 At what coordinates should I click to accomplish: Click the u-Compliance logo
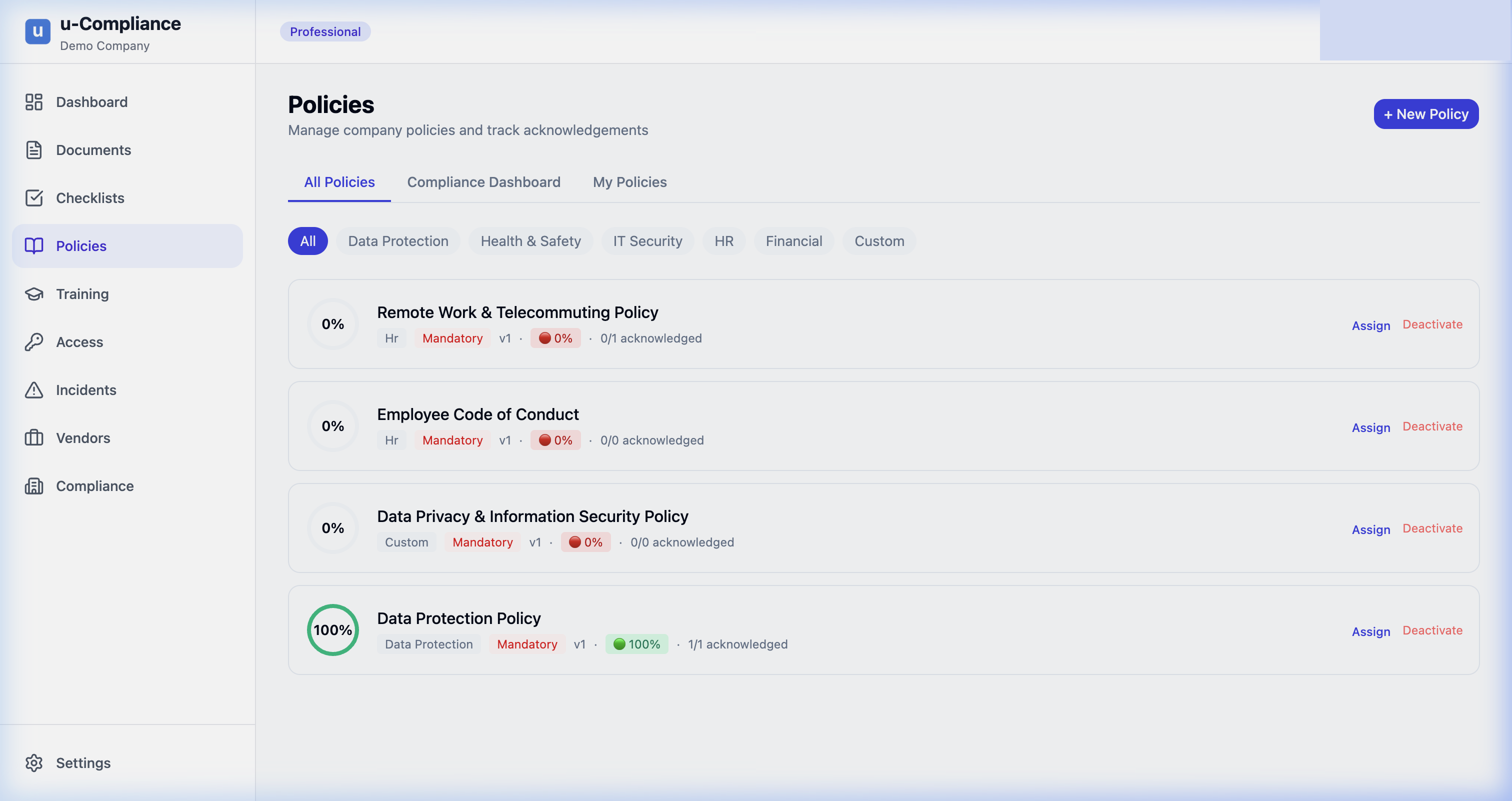pyautogui.click(x=37, y=31)
